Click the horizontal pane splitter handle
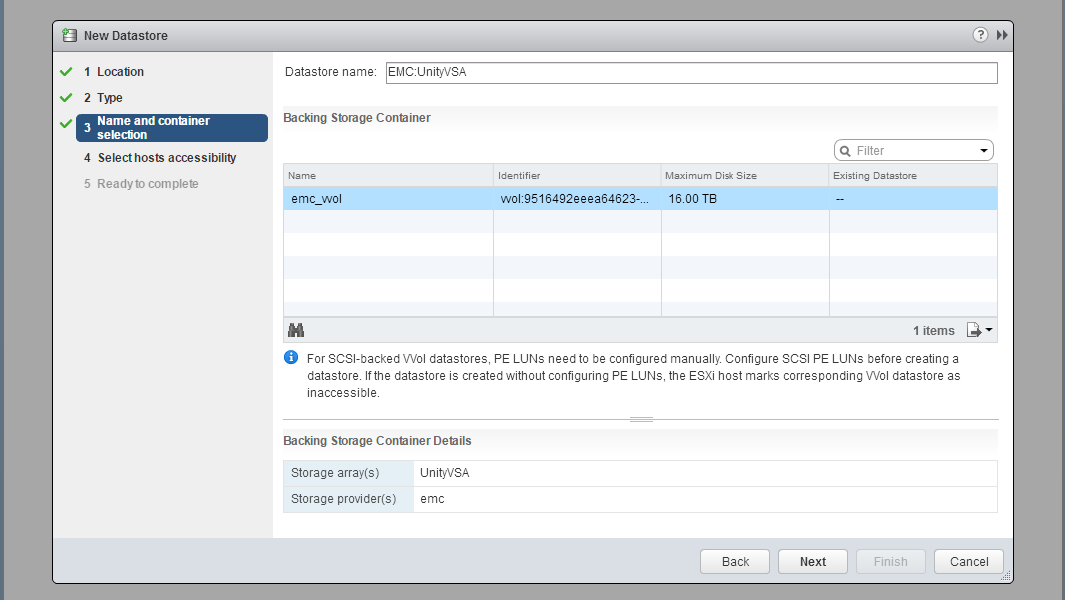1065x600 pixels. (641, 419)
